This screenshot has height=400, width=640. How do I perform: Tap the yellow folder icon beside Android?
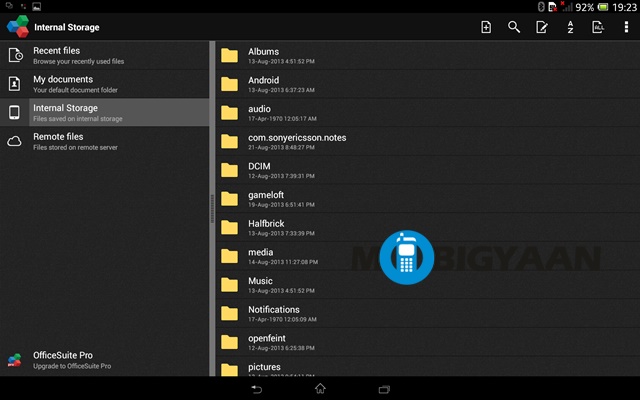(x=229, y=84)
